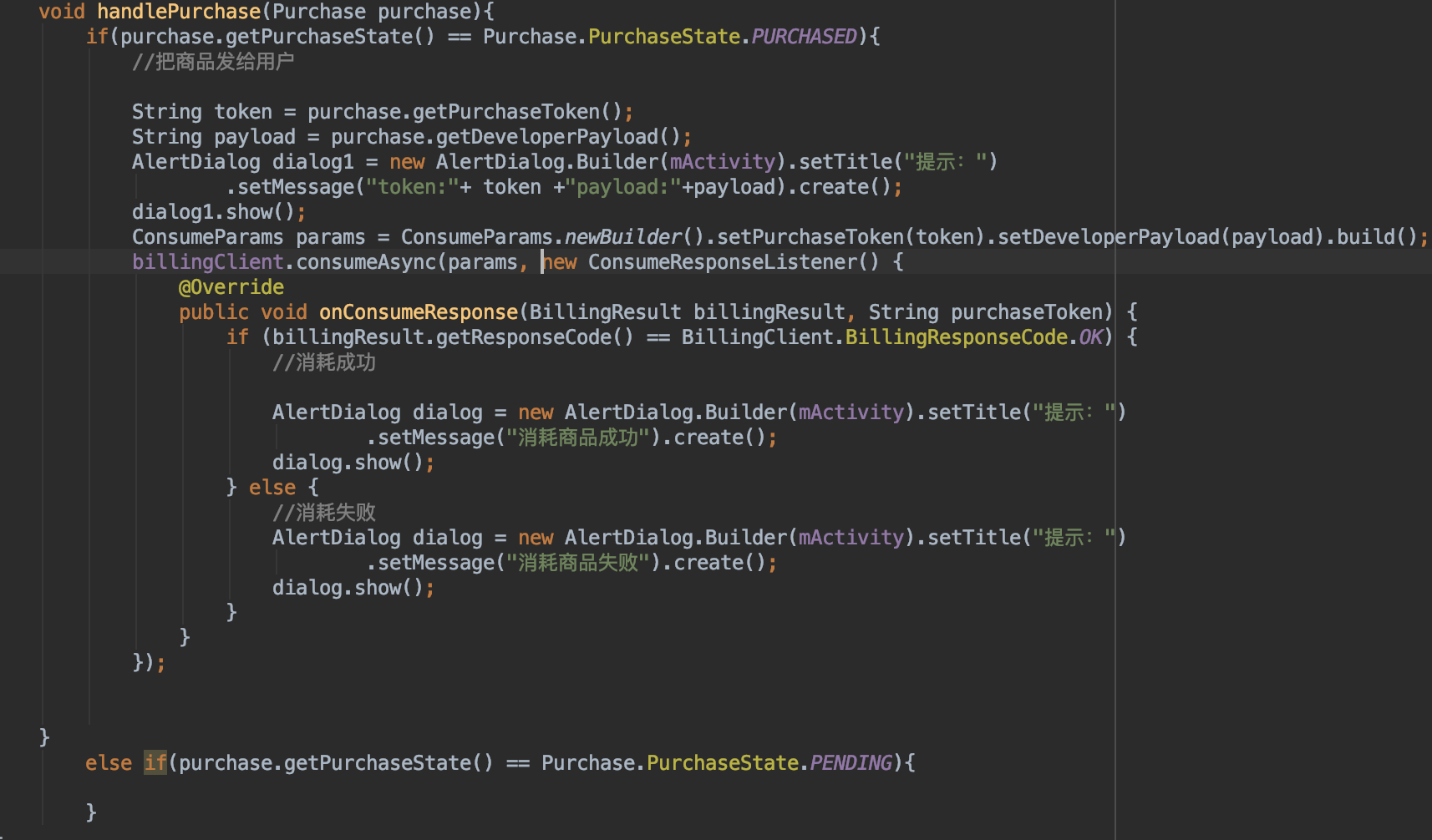Click the highlighted if keyword after else
The image size is (1432, 840).
155,763
